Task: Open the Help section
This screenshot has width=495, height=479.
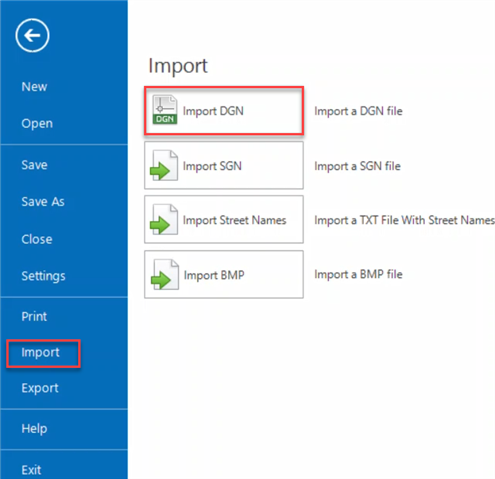Action: (x=34, y=429)
